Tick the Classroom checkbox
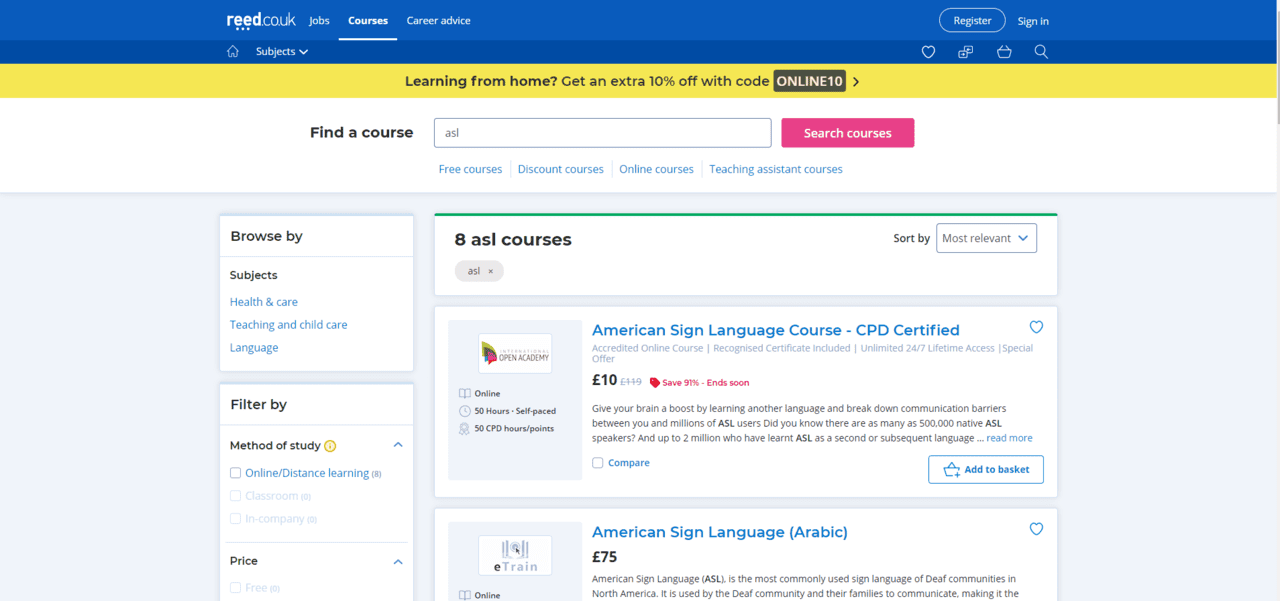 [236, 496]
